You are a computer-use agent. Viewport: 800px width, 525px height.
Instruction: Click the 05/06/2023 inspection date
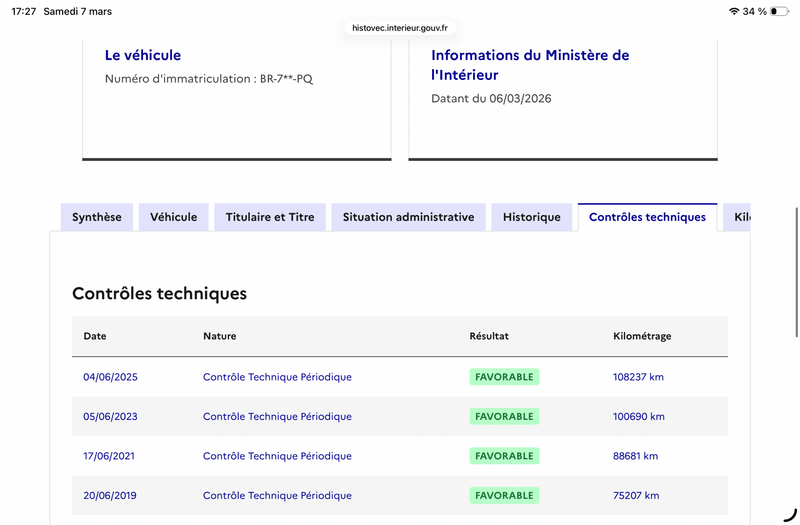(110, 416)
